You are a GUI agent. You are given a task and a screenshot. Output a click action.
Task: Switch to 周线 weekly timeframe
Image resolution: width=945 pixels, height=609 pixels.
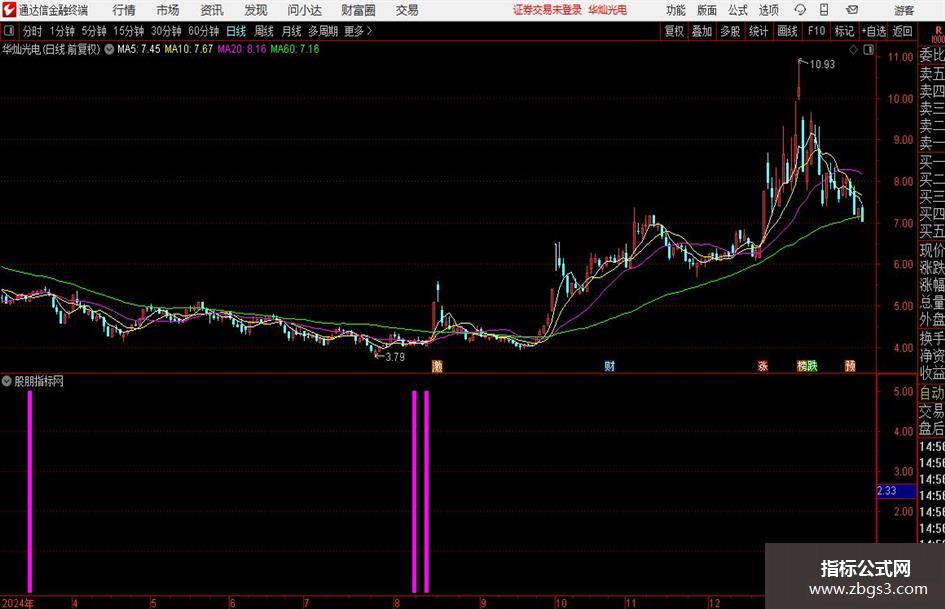click(x=263, y=31)
